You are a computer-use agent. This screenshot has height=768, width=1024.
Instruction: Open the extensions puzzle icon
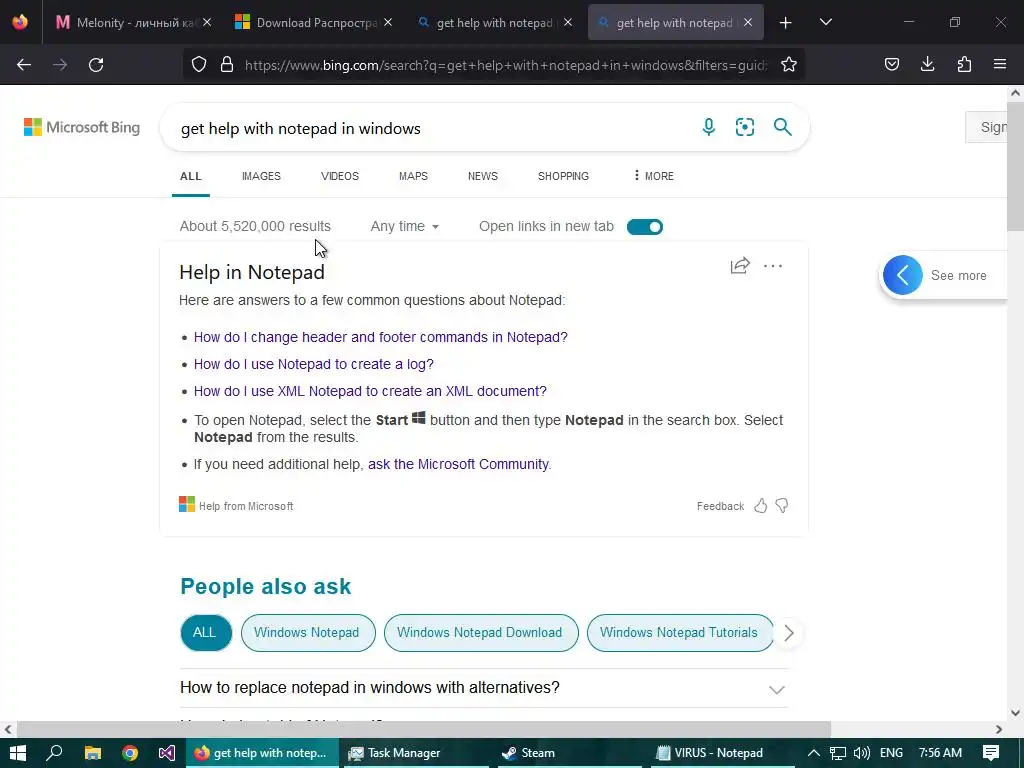point(964,64)
